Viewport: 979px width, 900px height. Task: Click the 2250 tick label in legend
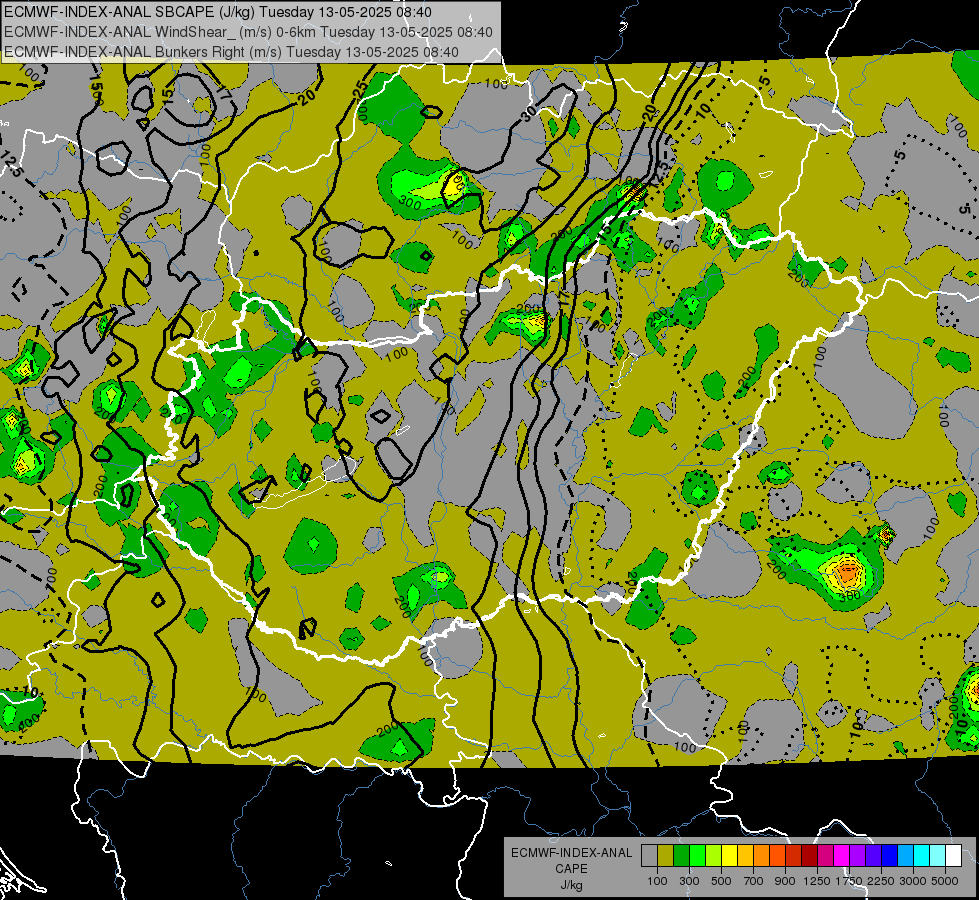pos(881,881)
